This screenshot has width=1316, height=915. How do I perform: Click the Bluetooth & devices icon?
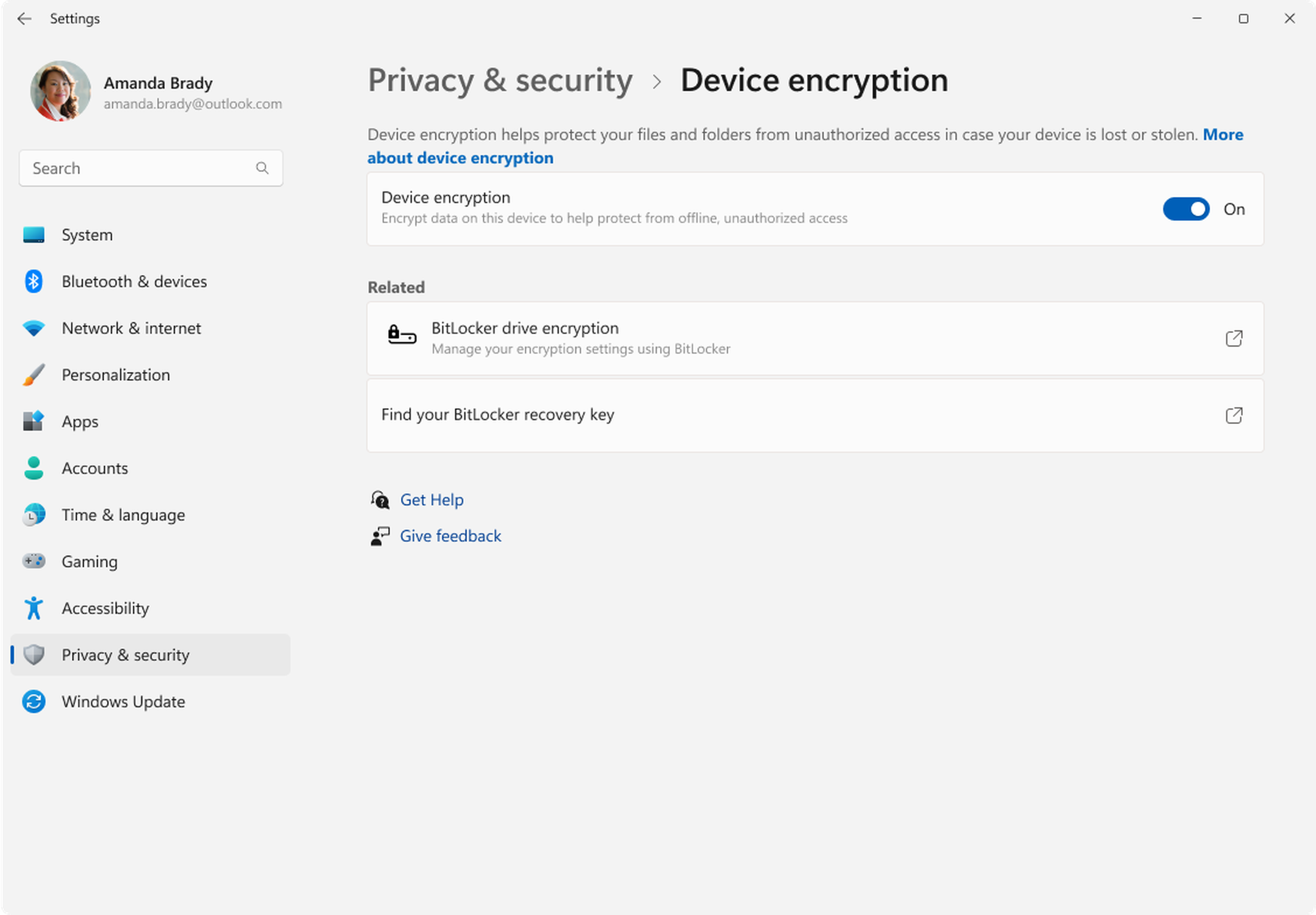coord(35,281)
